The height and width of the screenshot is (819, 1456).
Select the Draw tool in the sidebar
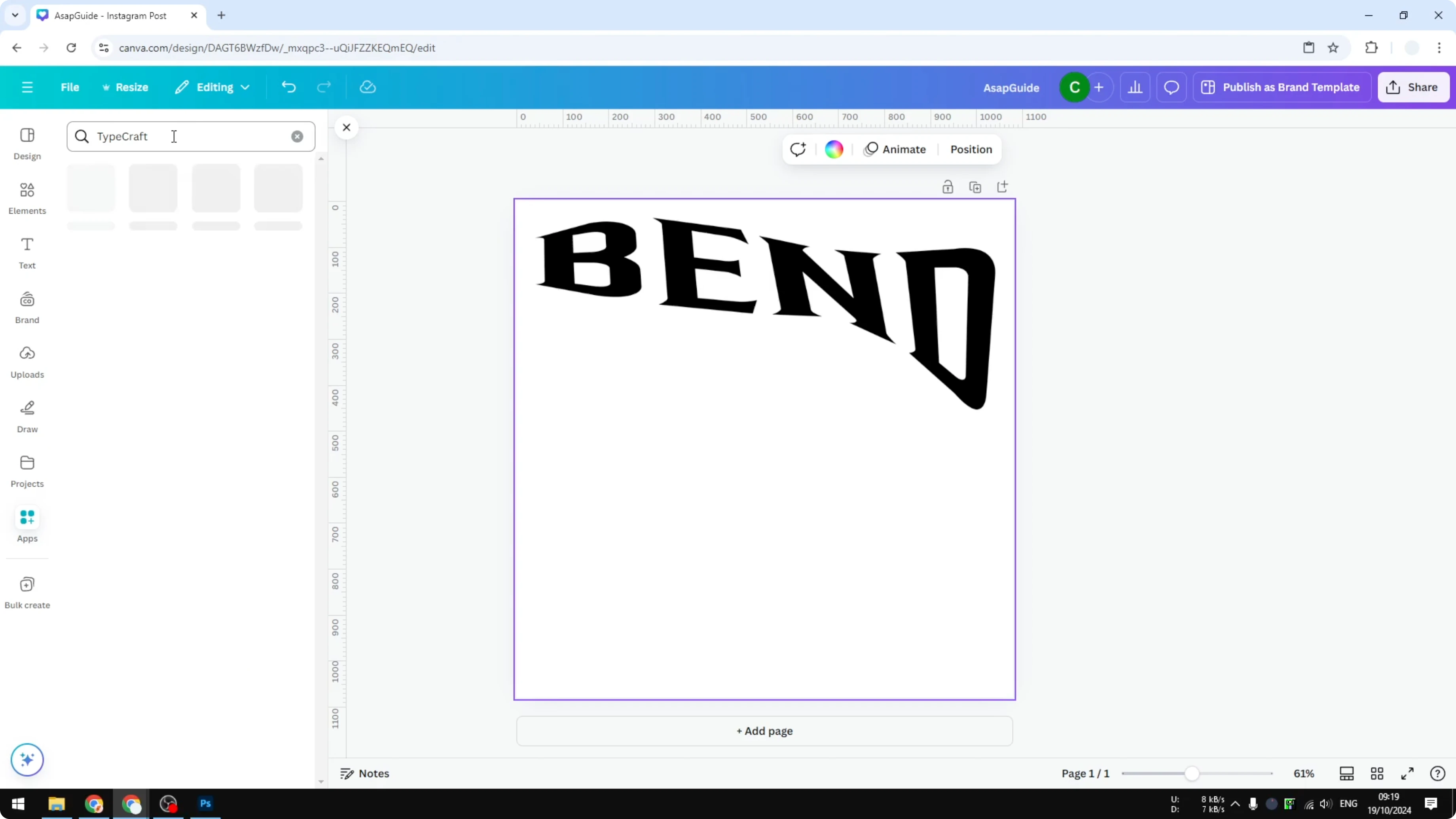[27, 417]
